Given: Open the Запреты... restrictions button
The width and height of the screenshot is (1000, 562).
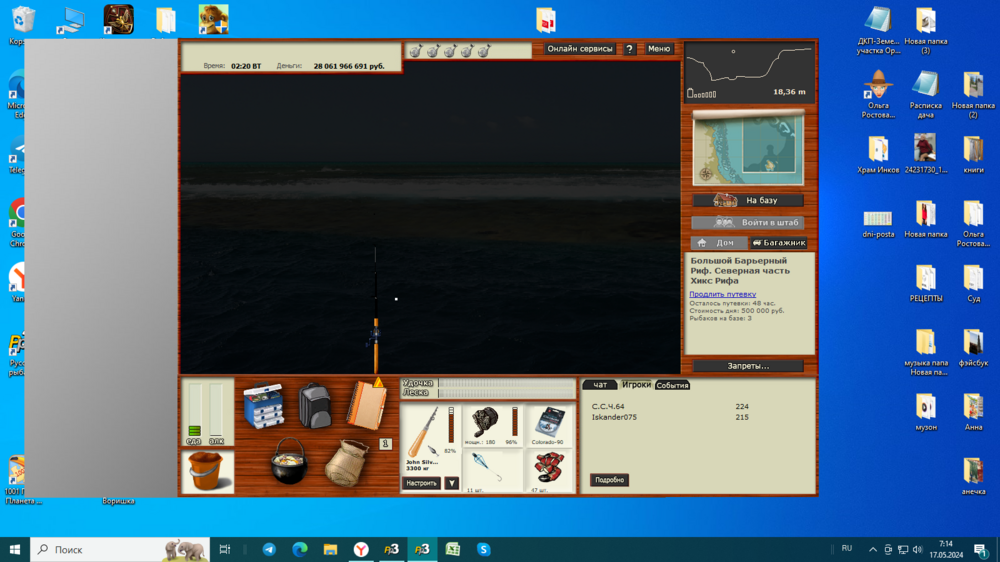Looking at the screenshot, I should [x=748, y=366].
